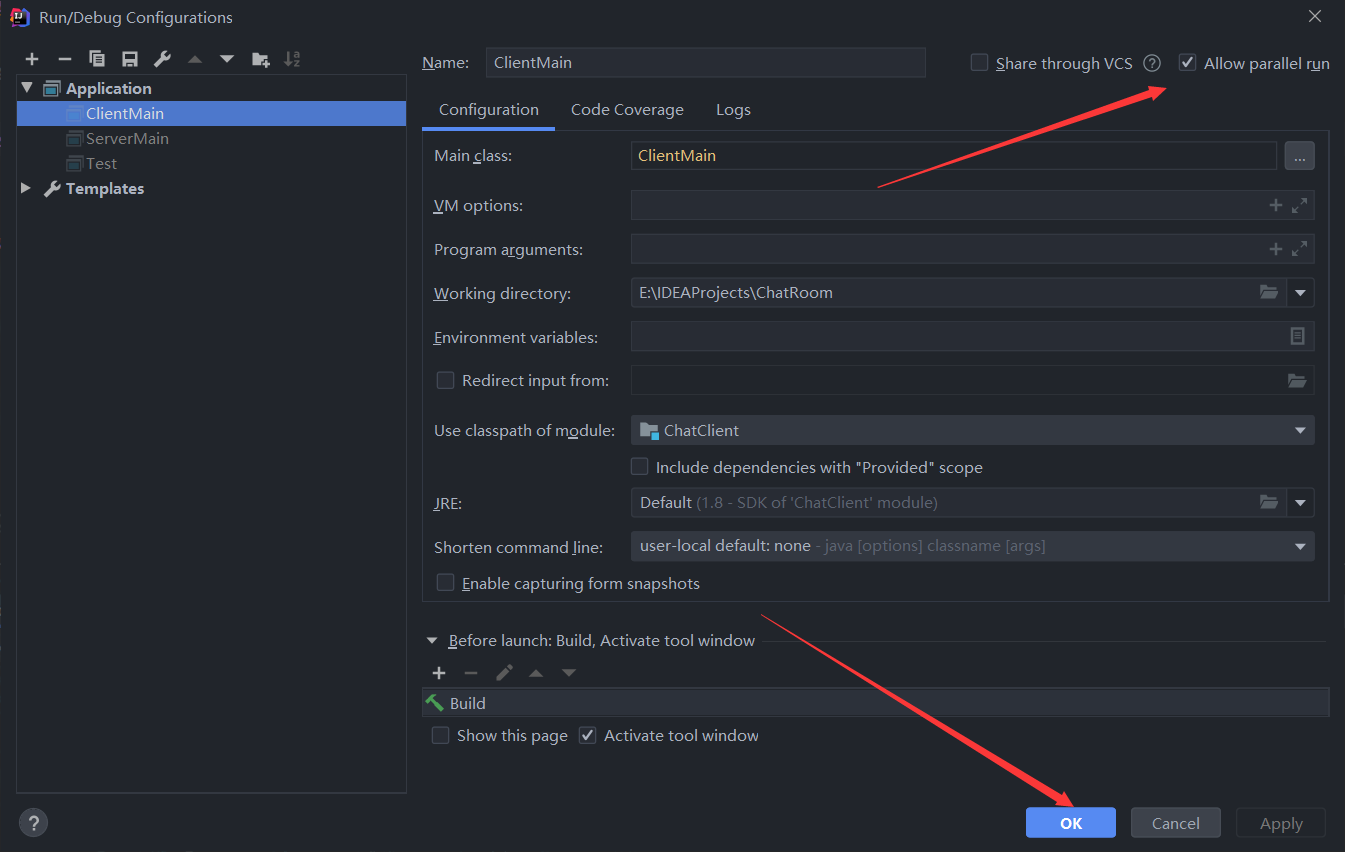This screenshot has height=852, width=1345.
Task: Open help question mark button at bottom left
Action: pos(33,823)
